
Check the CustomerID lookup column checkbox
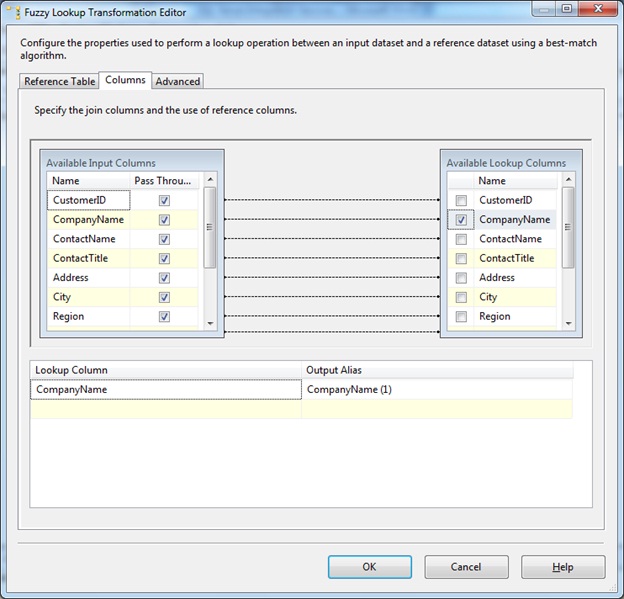tap(461, 200)
